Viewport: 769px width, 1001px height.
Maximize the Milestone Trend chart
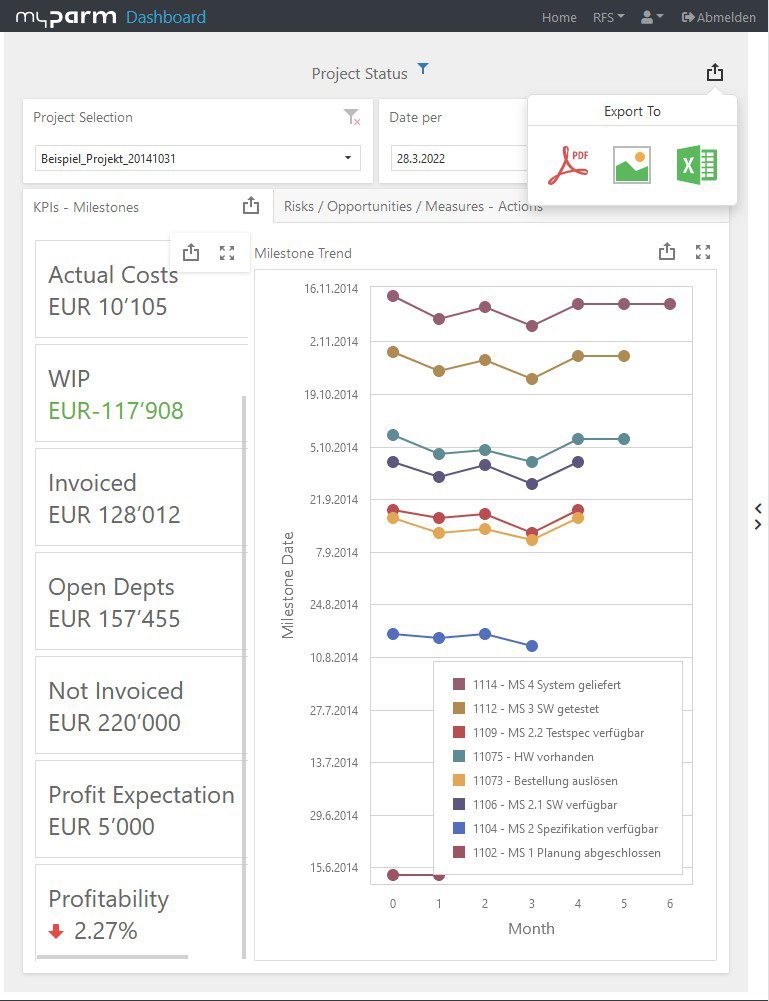point(703,252)
